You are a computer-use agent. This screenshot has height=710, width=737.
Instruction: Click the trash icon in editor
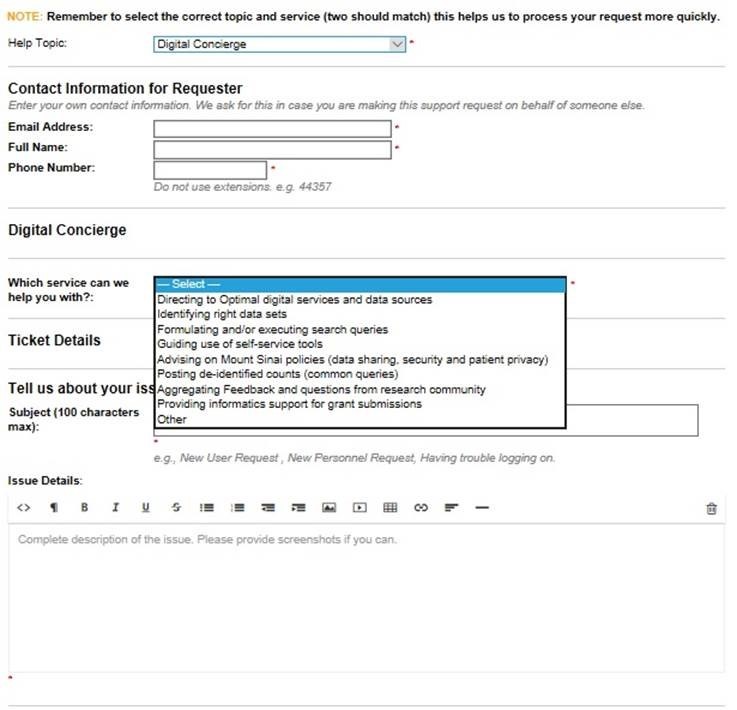(x=711, y=508)
